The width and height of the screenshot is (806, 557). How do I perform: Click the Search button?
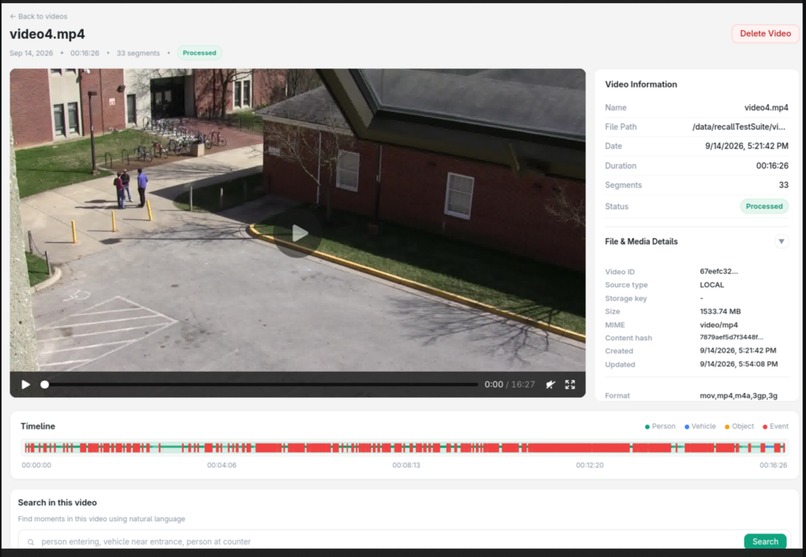[x=765, y=541]
